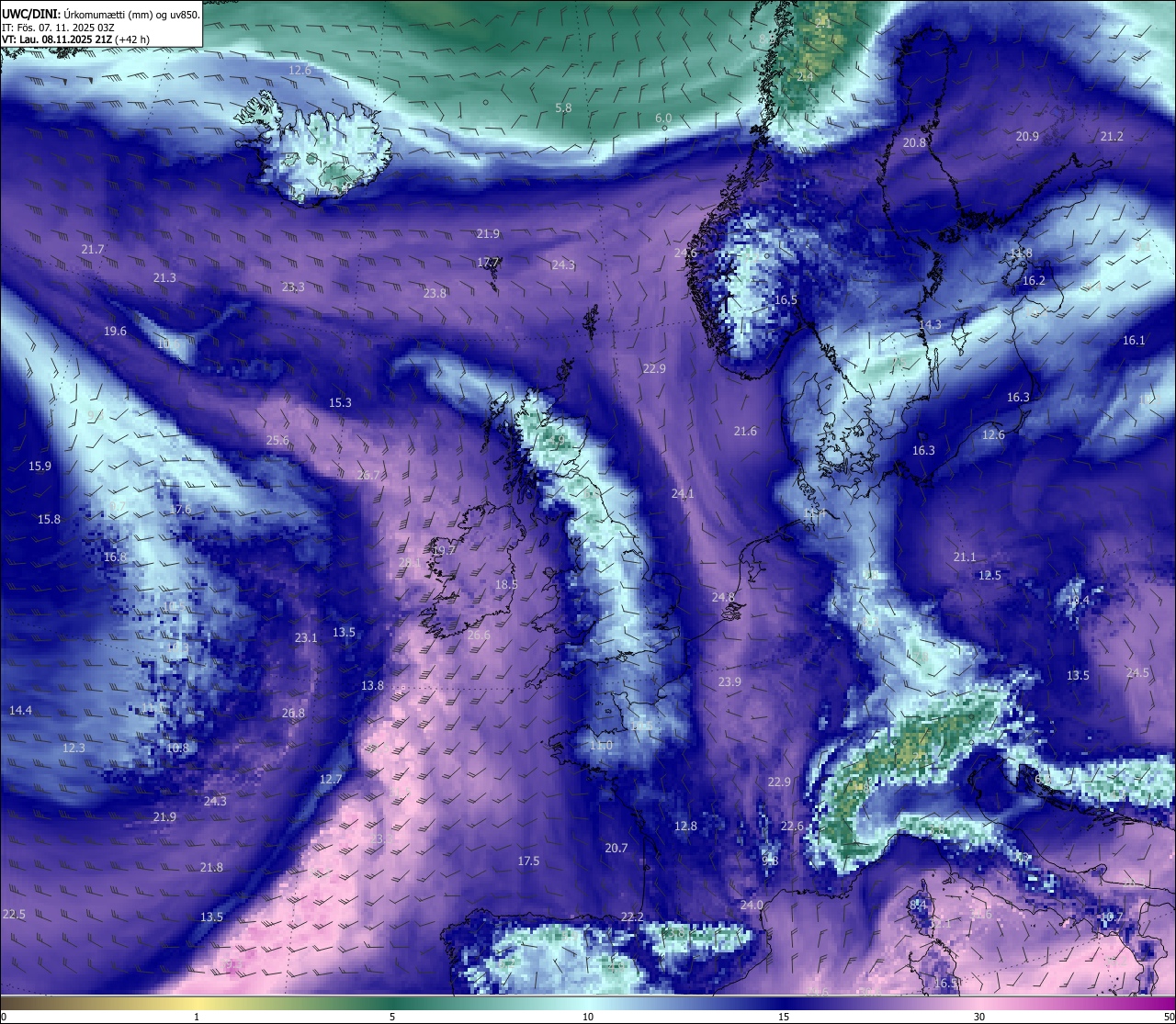Click the 21.8 value label

(x=211, y=867)
